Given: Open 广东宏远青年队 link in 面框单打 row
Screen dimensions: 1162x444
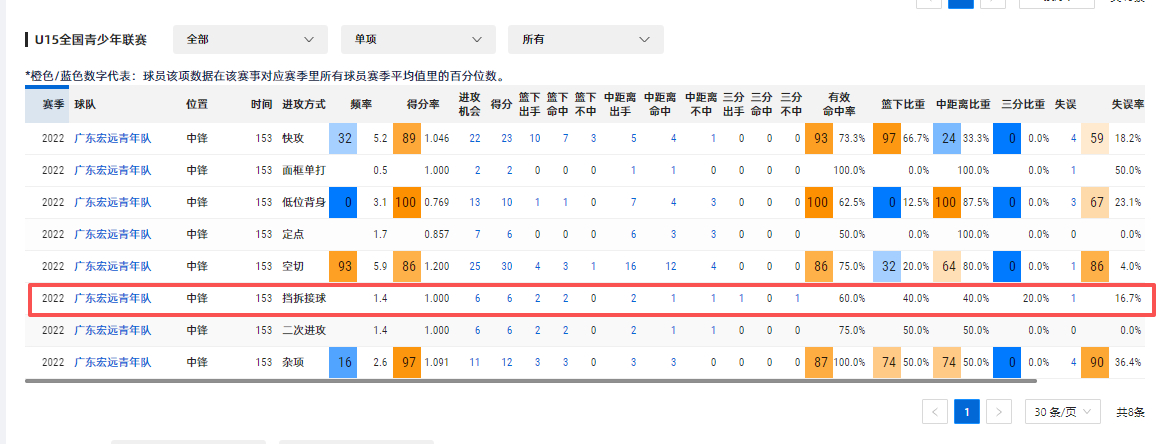Looking at the screenshot, I should coord(113,170).
